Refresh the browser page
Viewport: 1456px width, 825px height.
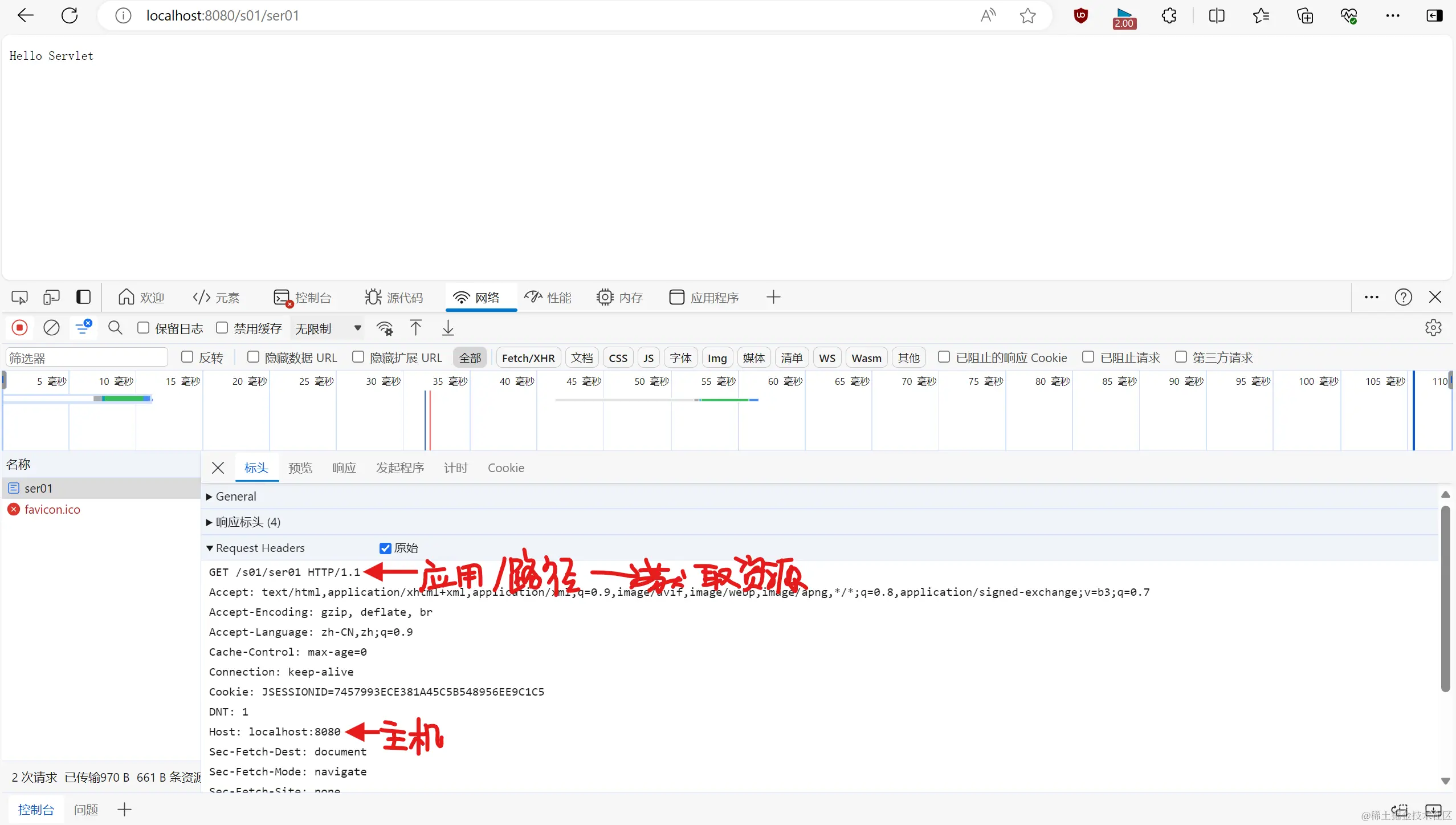(70, 15)
